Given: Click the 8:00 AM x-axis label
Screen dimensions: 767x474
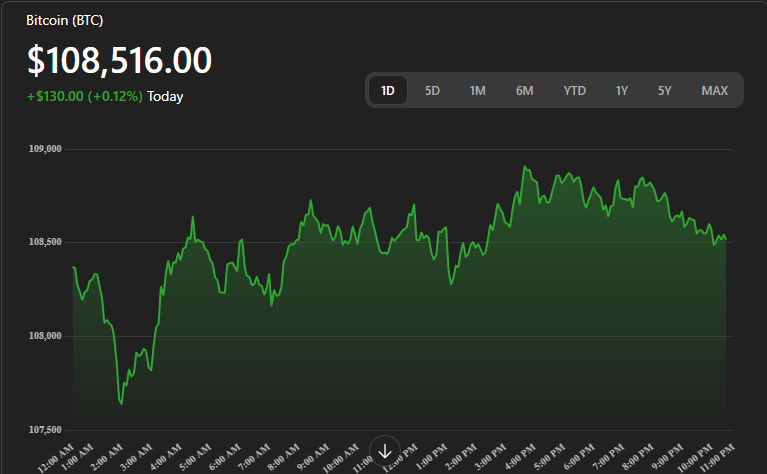Looking at the screenshot, I should coord(284,457).
